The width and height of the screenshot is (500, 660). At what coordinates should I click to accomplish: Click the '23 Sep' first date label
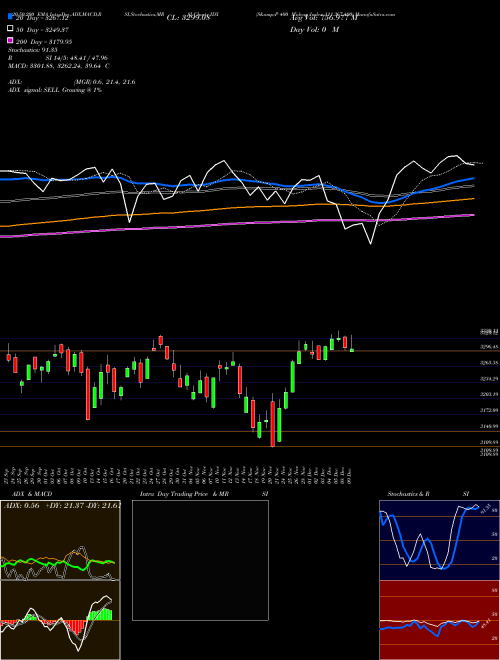(8, 475)
